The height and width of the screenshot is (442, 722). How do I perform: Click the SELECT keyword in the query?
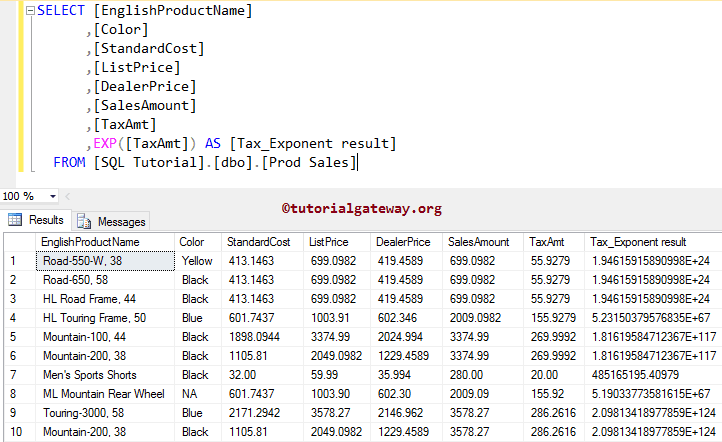point(61,11)
